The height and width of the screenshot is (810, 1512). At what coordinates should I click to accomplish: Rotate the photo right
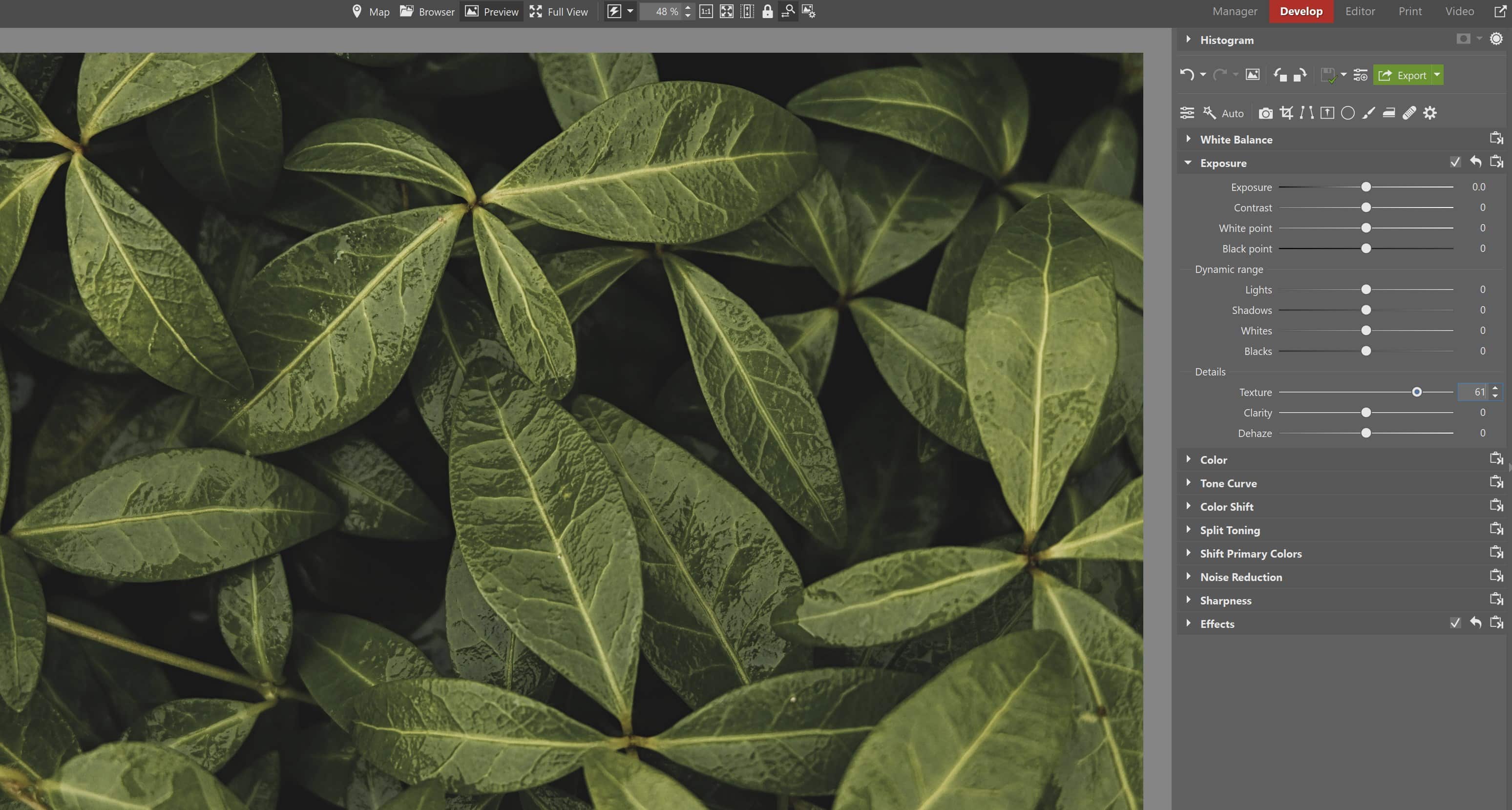point(1300,75)
